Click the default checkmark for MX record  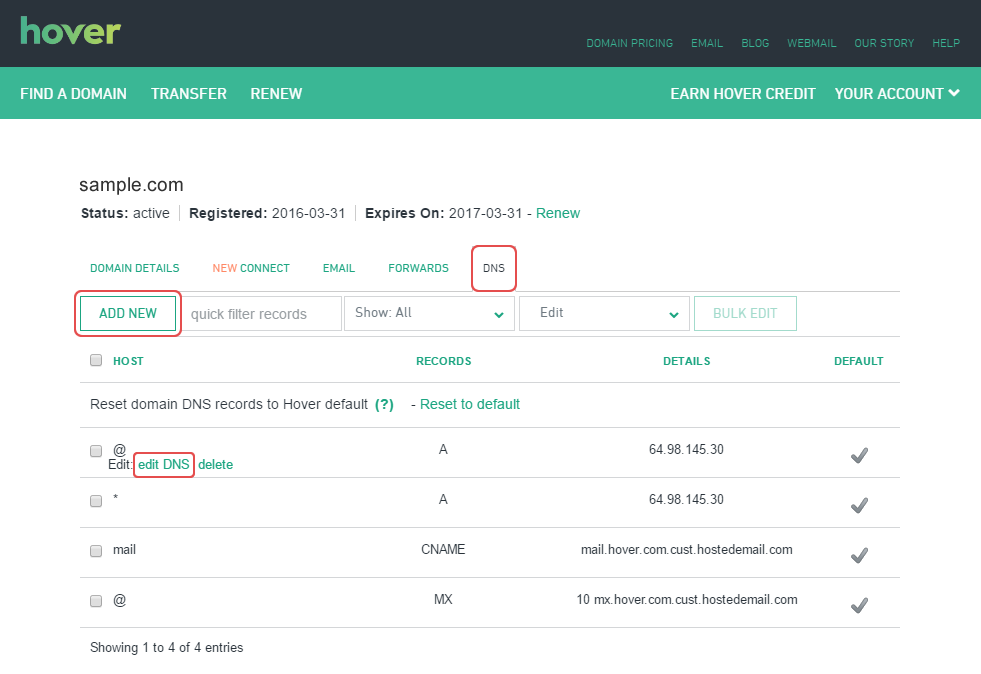point(858,605)
